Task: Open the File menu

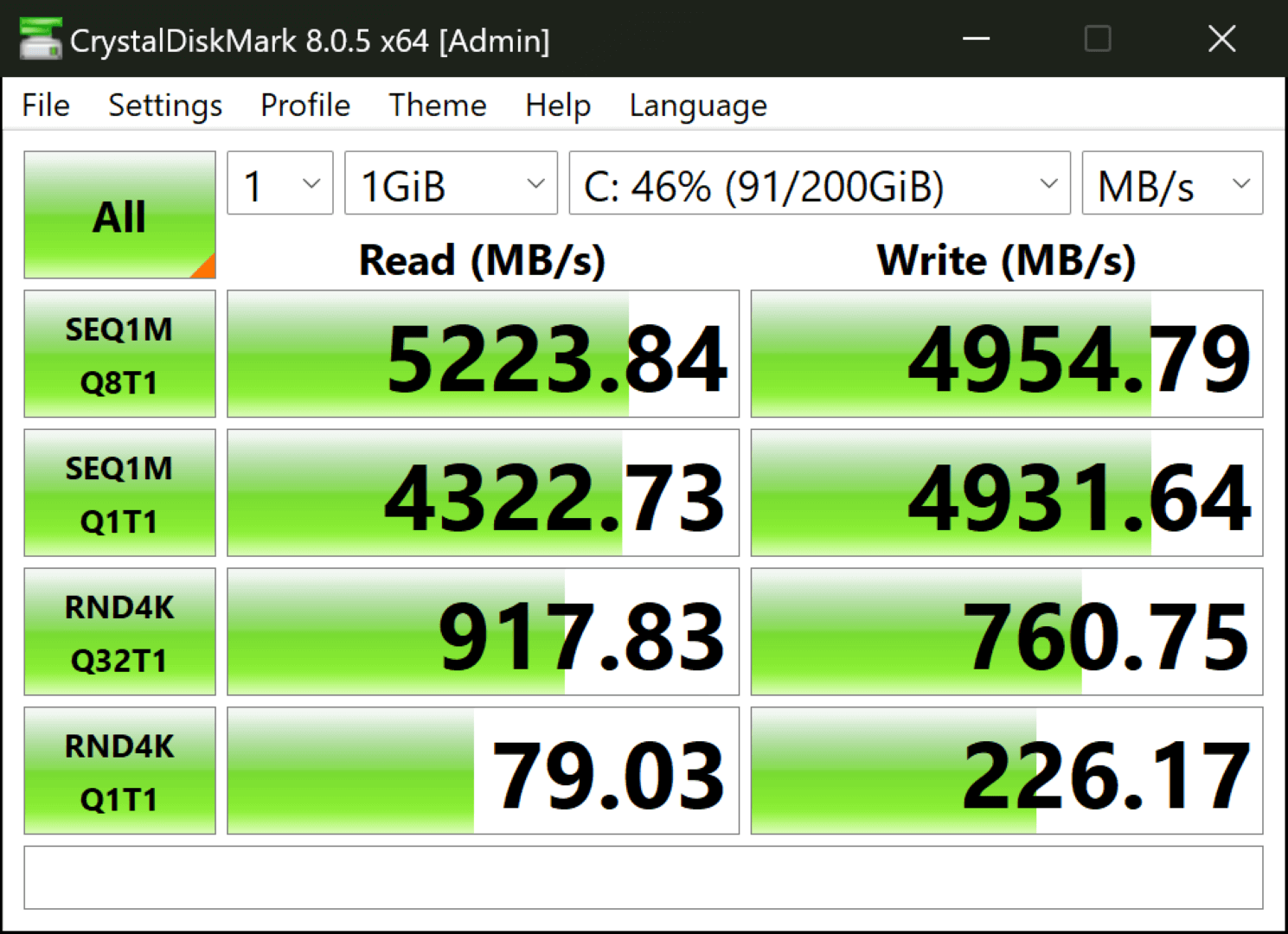Action: 46,106
